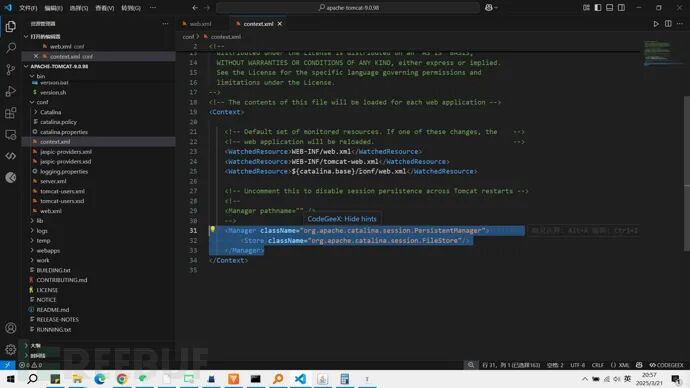This screenshot has width=690, height=388.
Task: Open the 查看(V) View menu
Action: (105, 8)
